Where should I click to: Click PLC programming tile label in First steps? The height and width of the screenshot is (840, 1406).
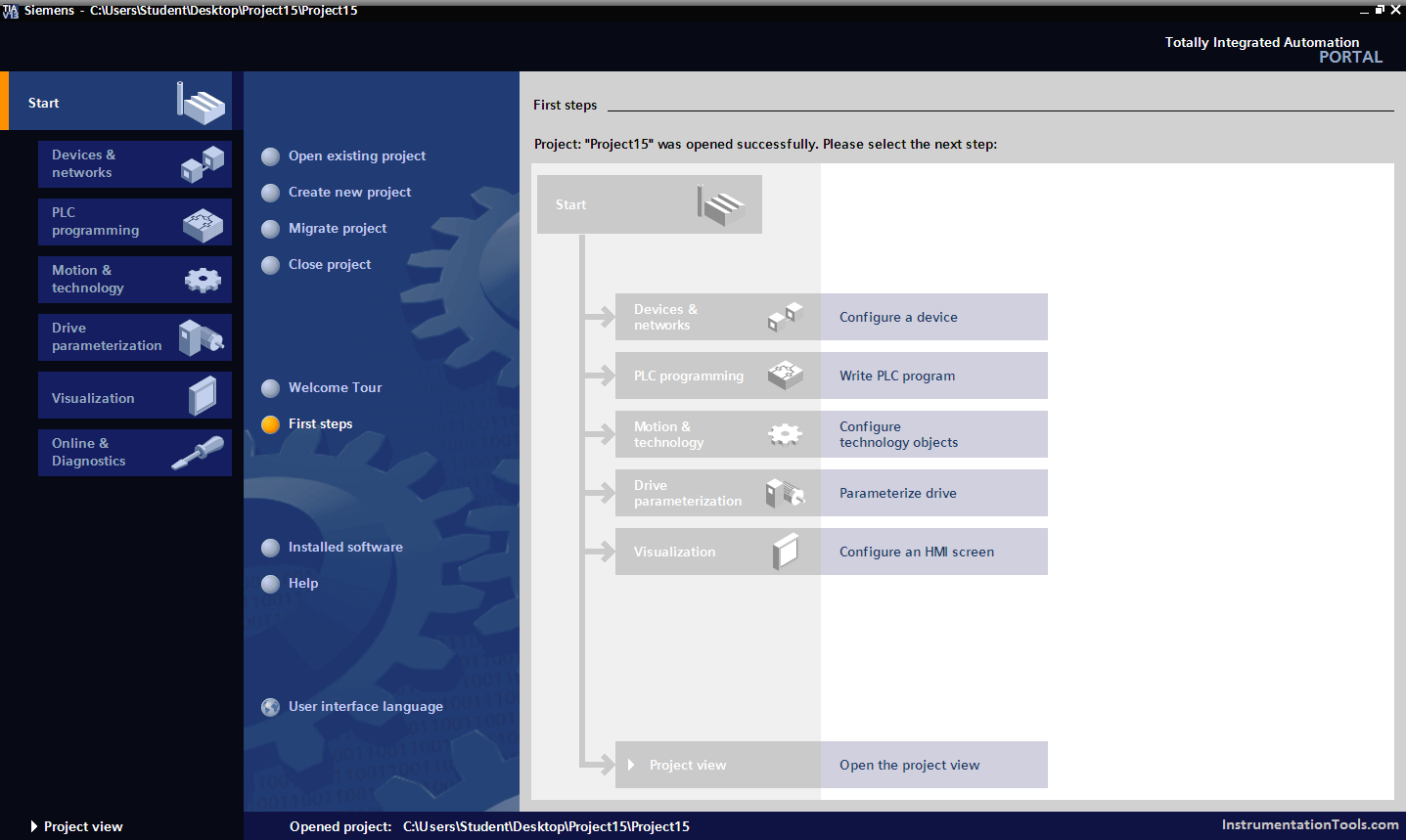(689, 376)
